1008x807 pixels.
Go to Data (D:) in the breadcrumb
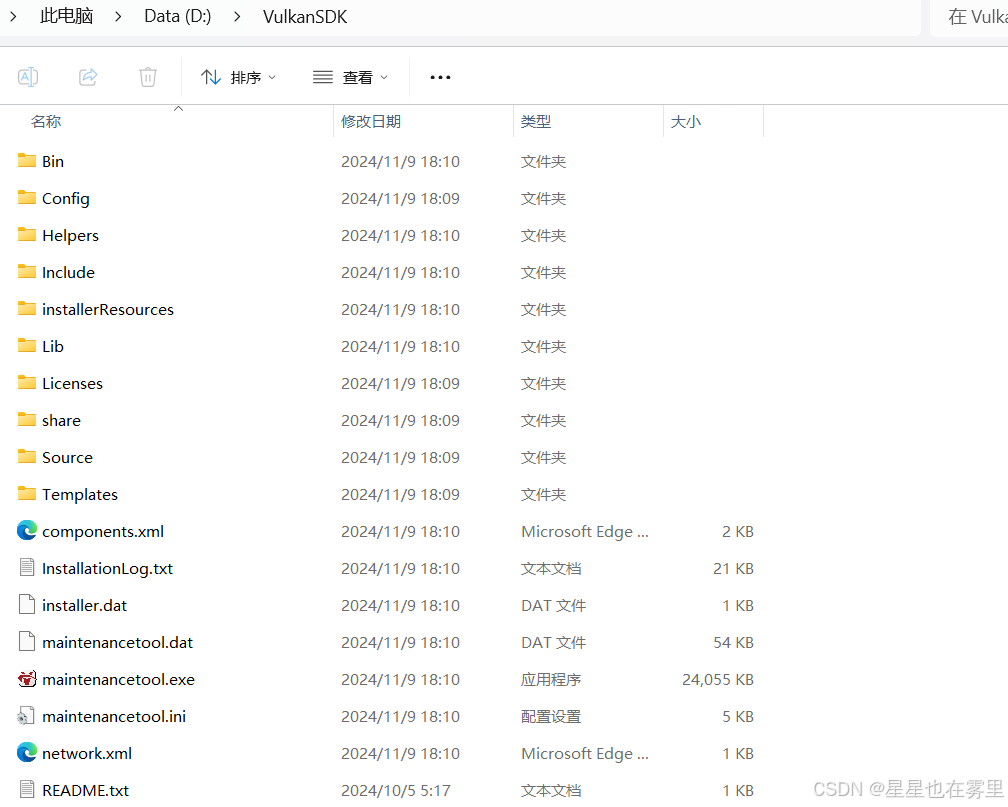177,16
